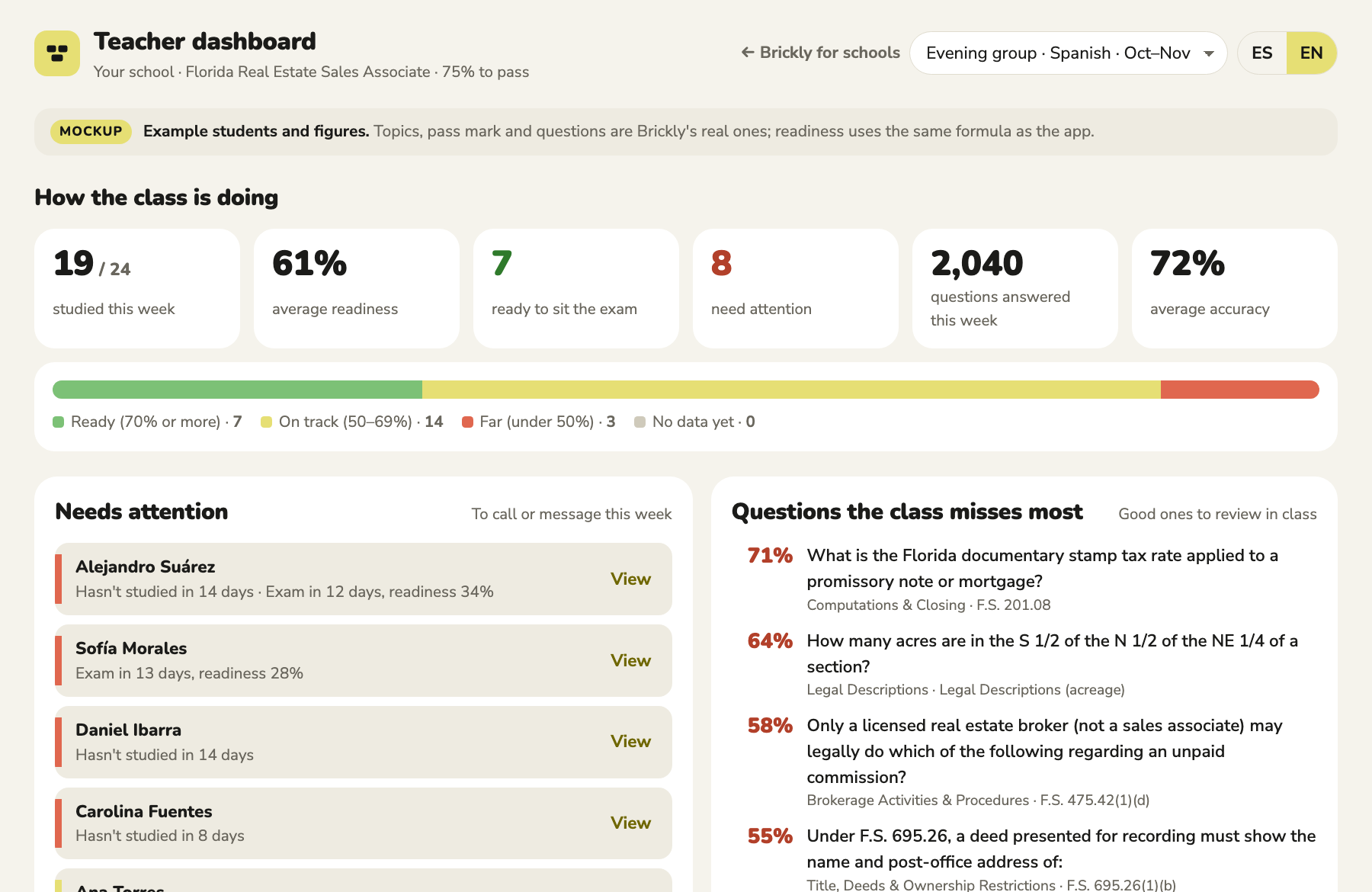
Task: View Carolina Fuentes's details
Action: coord(630,823)
